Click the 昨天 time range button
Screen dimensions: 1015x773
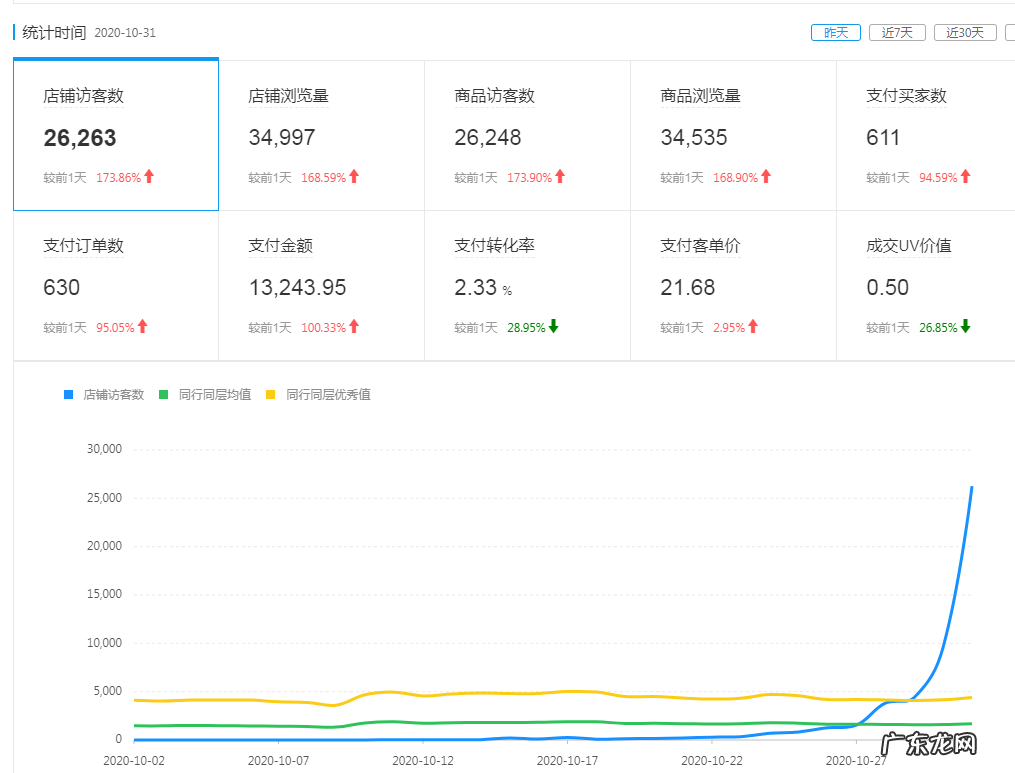[835, 32]
